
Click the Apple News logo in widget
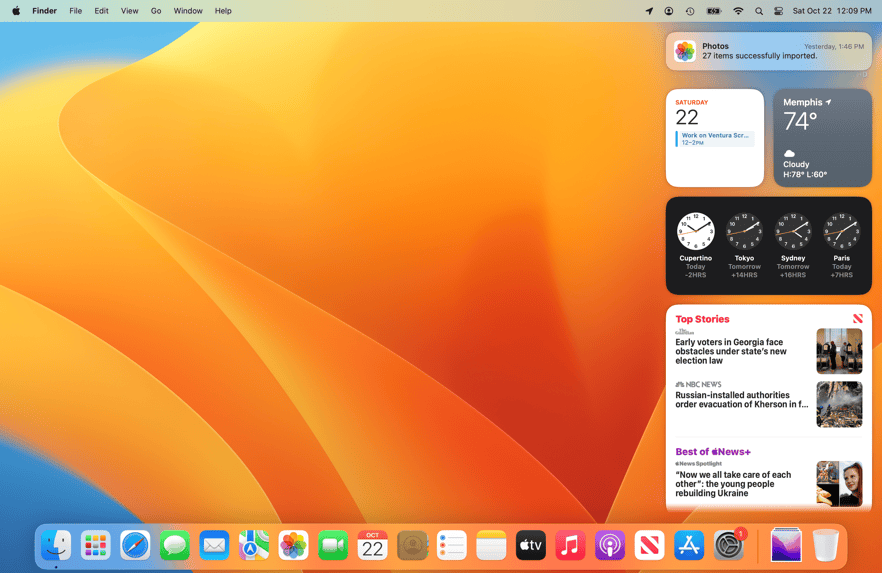tap(858, 318)
